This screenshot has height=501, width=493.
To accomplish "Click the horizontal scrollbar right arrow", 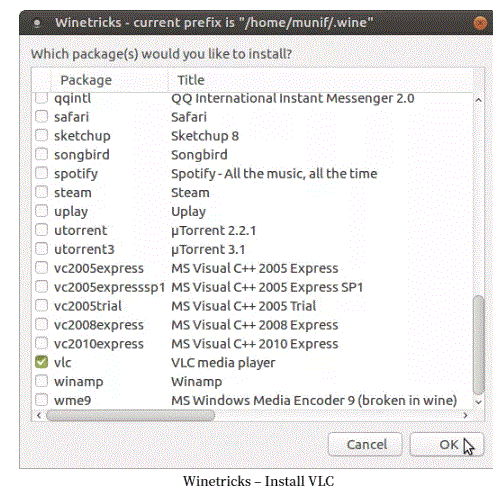I will pyautogui.click(x=466, y=415).
